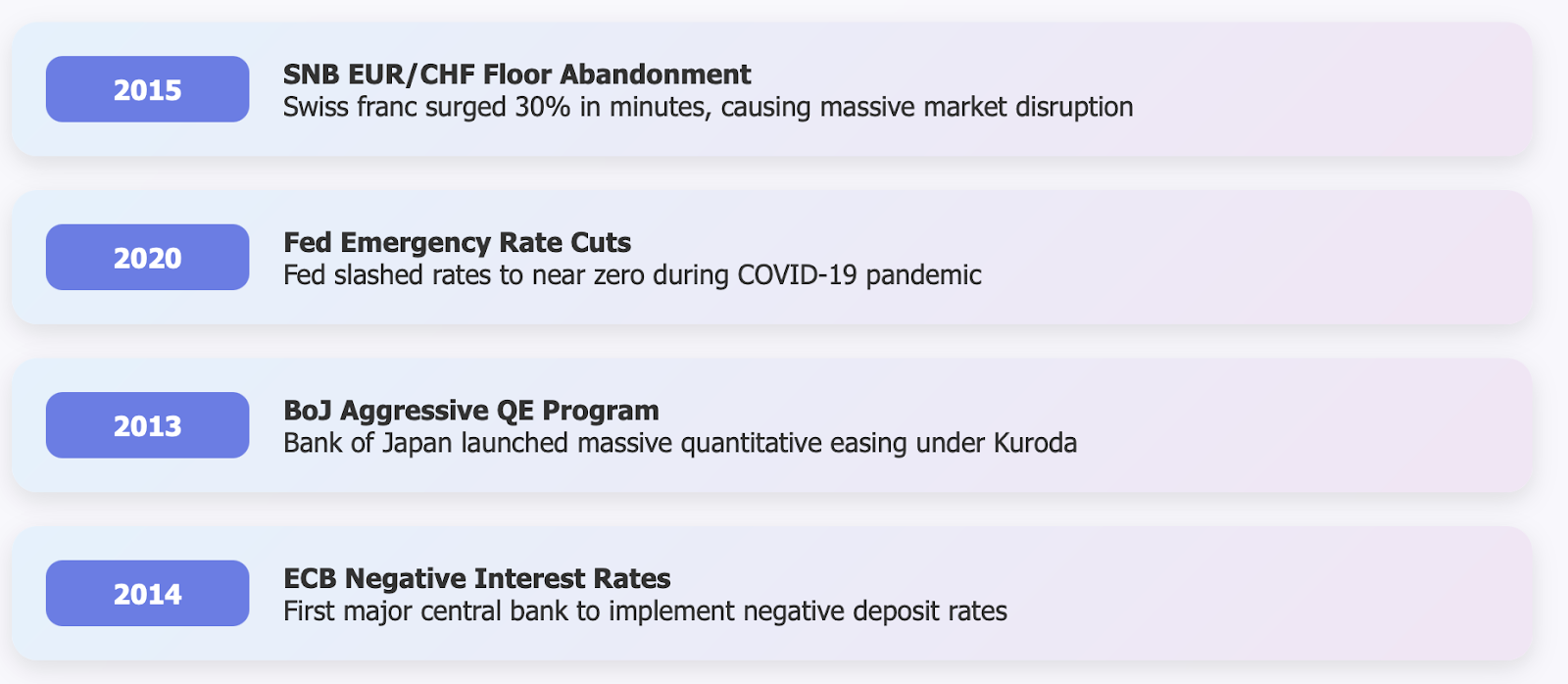This screenshot has width=1568, height=684.
Task: Select the ECB Negative Interest Rates title
Action: (x=476, y=578)
